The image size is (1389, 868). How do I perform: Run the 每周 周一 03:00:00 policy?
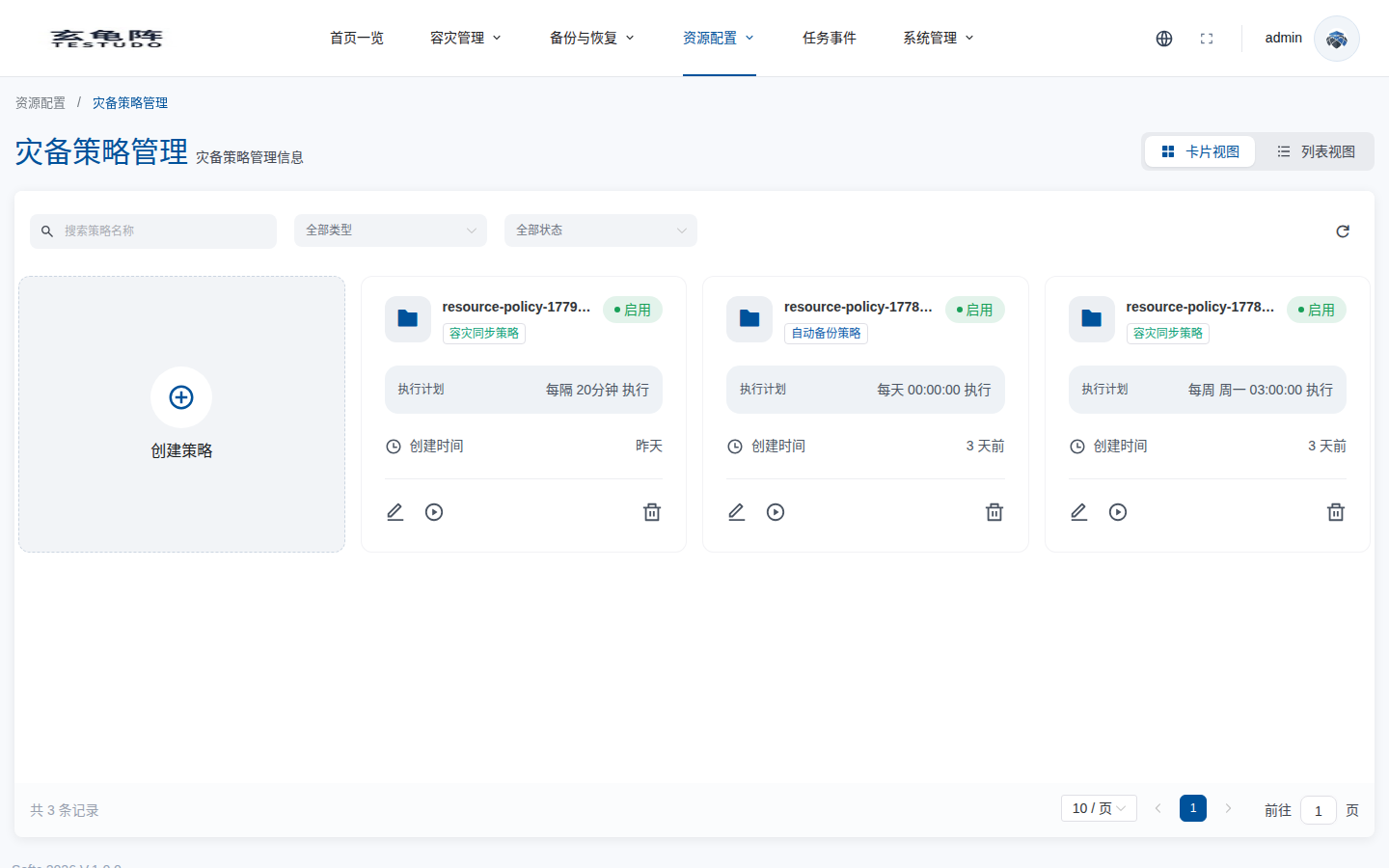click(1118, 512)
